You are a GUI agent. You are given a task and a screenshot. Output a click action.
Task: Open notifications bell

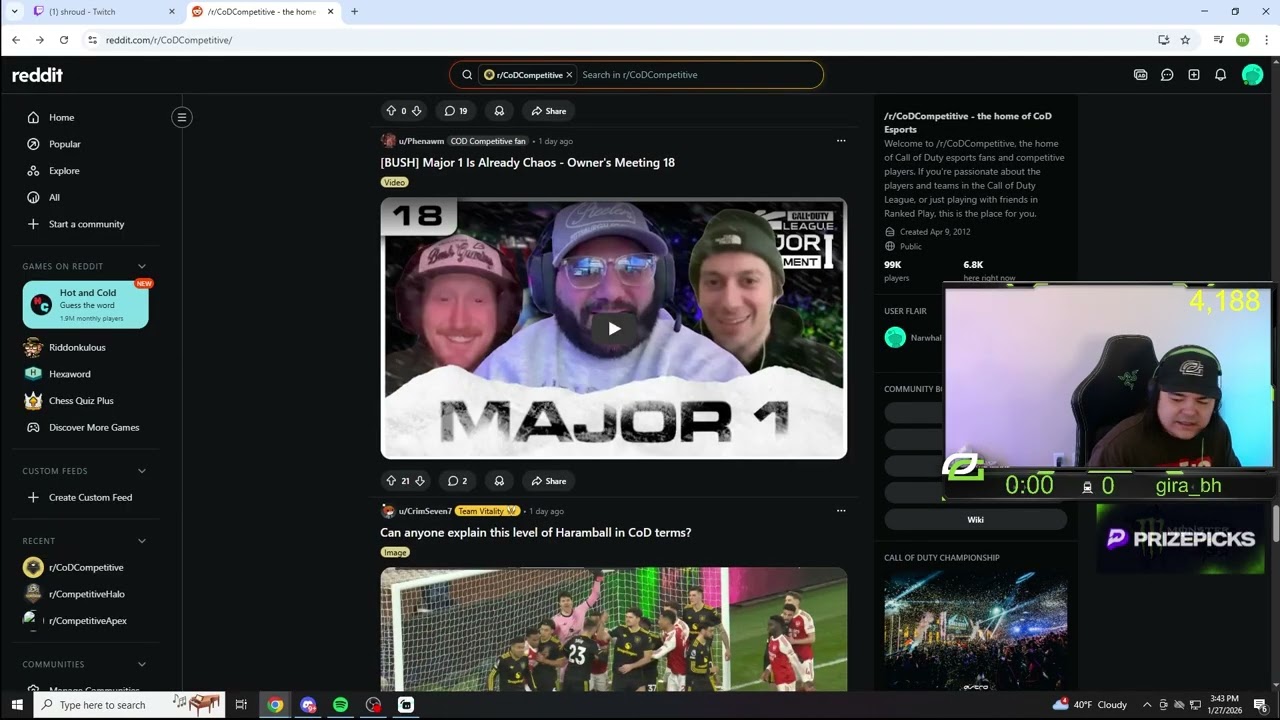tap(1221, 75)
